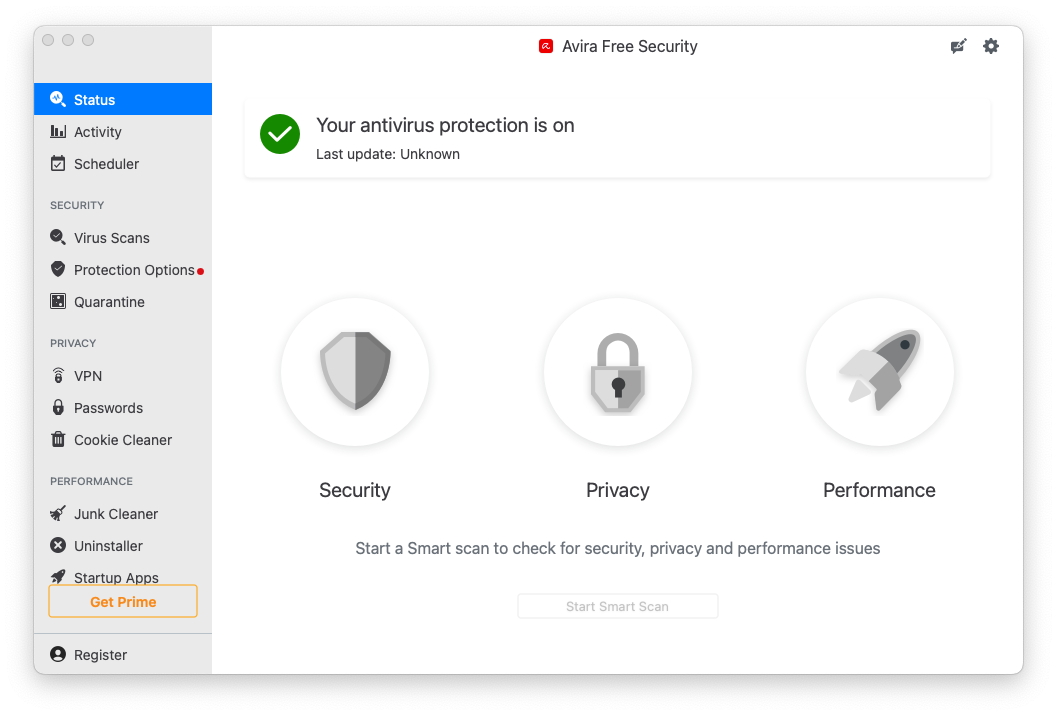Image resolution: width=1057 pixels, height=716 pixels.
Task: Click the Uninstaller sidebar icon
Action: (58, 546)
